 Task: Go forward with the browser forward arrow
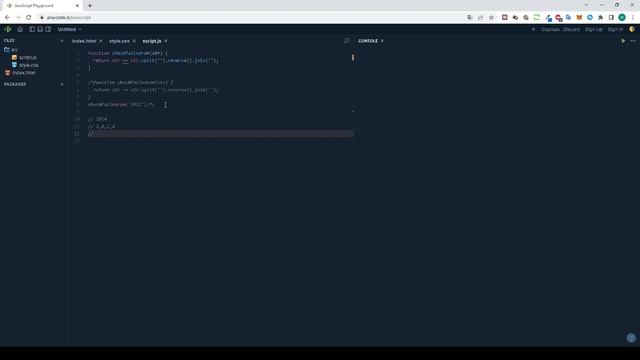[x=18, y=18]
